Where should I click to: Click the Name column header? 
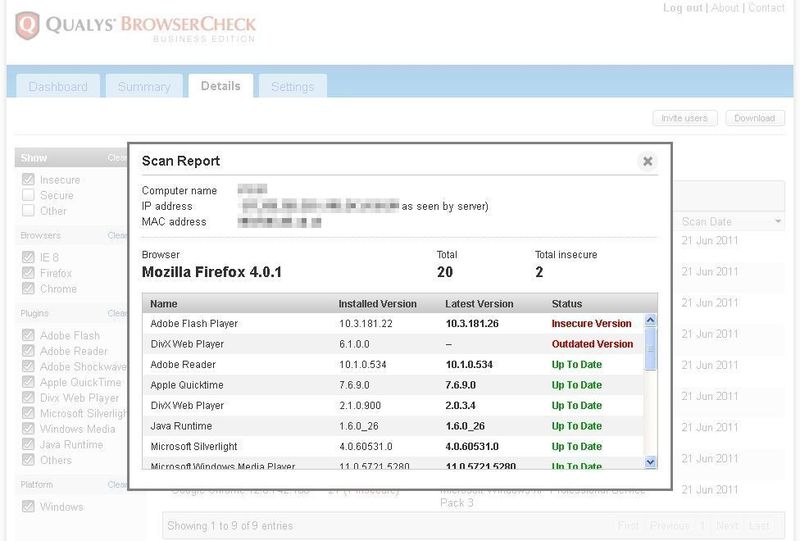(164, 304)
